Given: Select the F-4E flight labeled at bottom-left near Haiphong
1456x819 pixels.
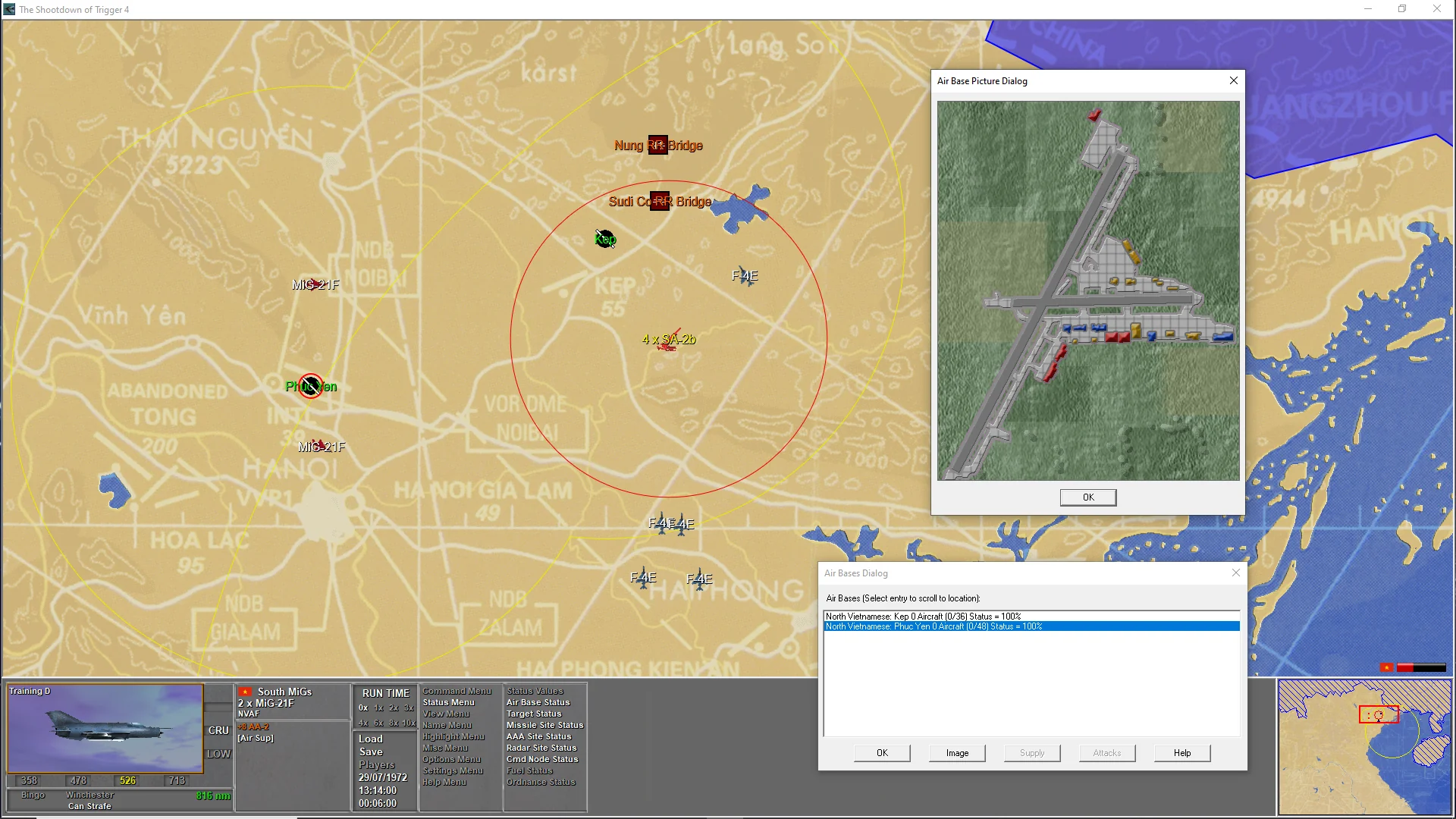Looking at the screenshot, I should pyautogui.click(x=643, y=578).
